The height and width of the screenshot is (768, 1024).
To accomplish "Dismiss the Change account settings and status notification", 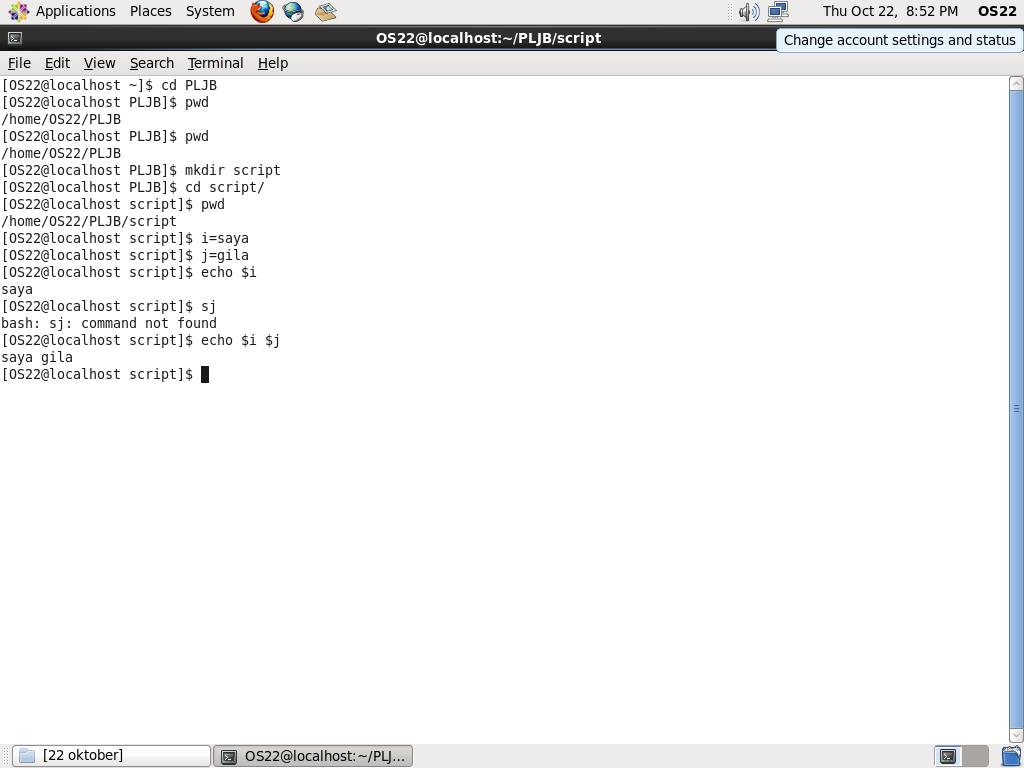I will point(897,40).
